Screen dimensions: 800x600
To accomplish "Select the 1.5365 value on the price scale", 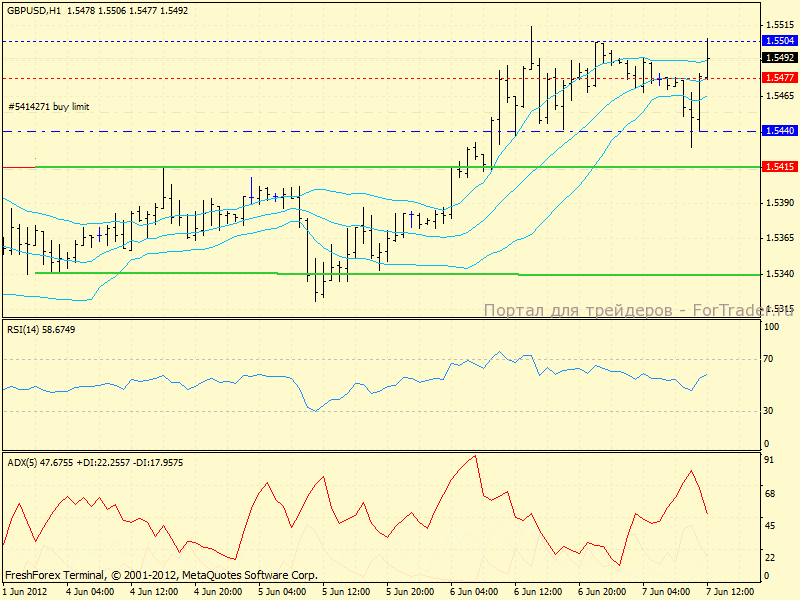I will coord(779,238).
